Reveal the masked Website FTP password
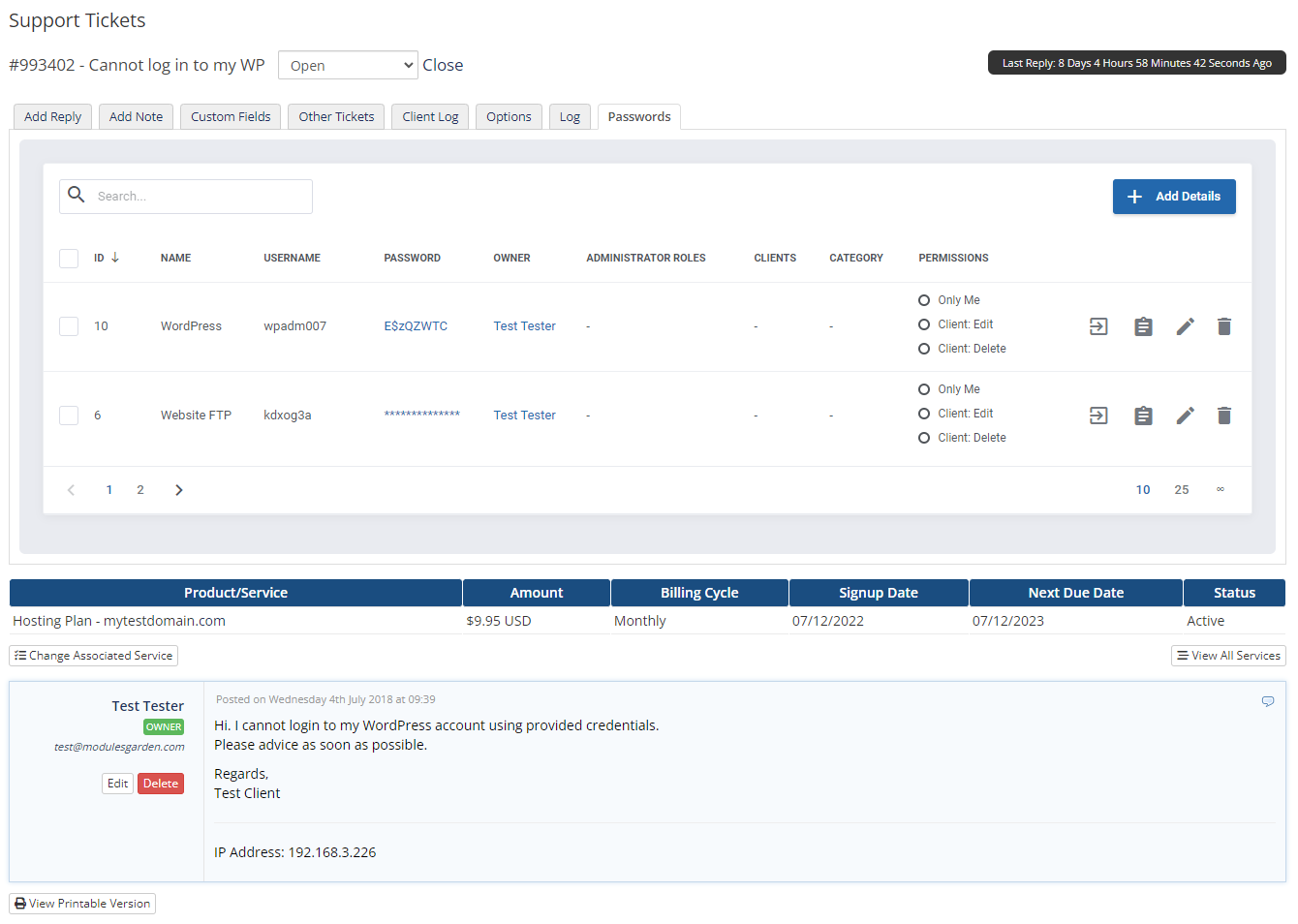1298x924 pixels. 421,416
